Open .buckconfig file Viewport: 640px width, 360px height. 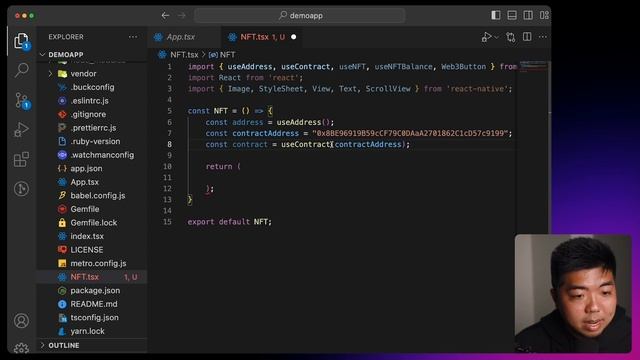pyautogui.click(x=92, y=87)
